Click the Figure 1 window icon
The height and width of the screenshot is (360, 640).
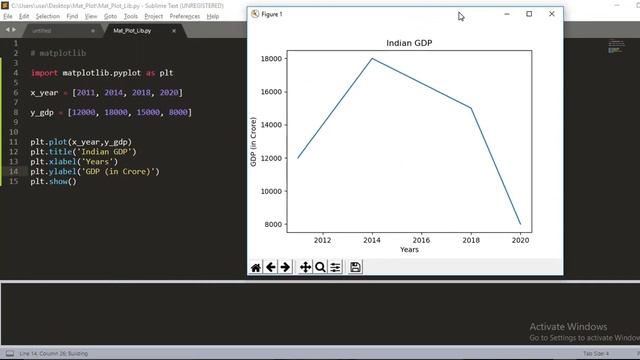[x=255, y=14]
